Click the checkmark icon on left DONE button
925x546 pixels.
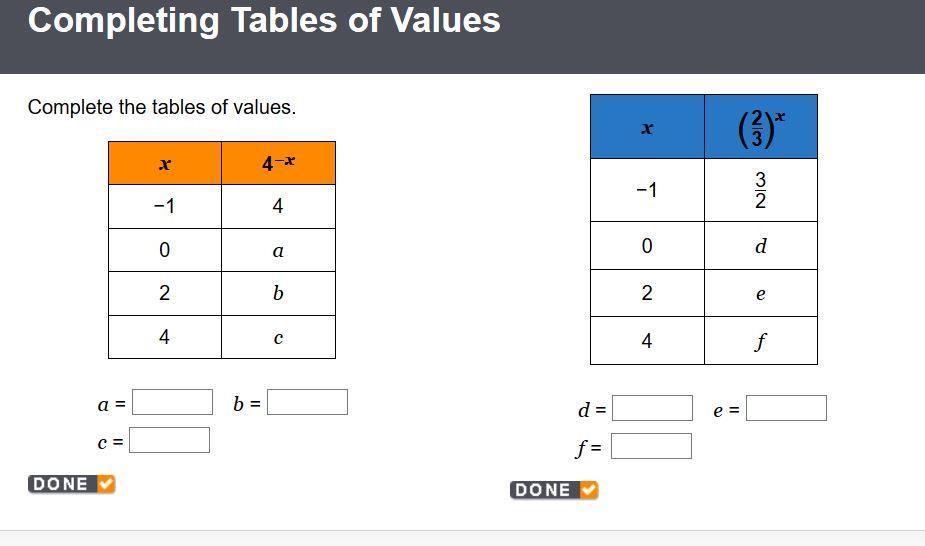(106, 484)
